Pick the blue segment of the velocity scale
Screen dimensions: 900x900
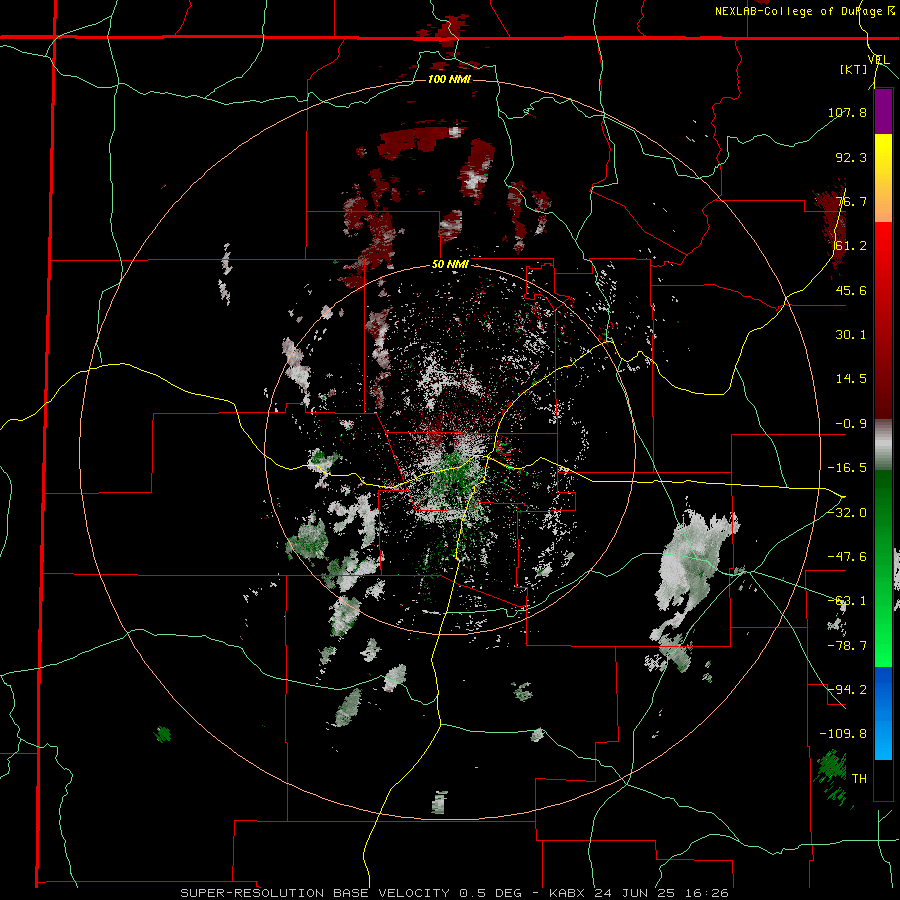[x=883, y=713]
